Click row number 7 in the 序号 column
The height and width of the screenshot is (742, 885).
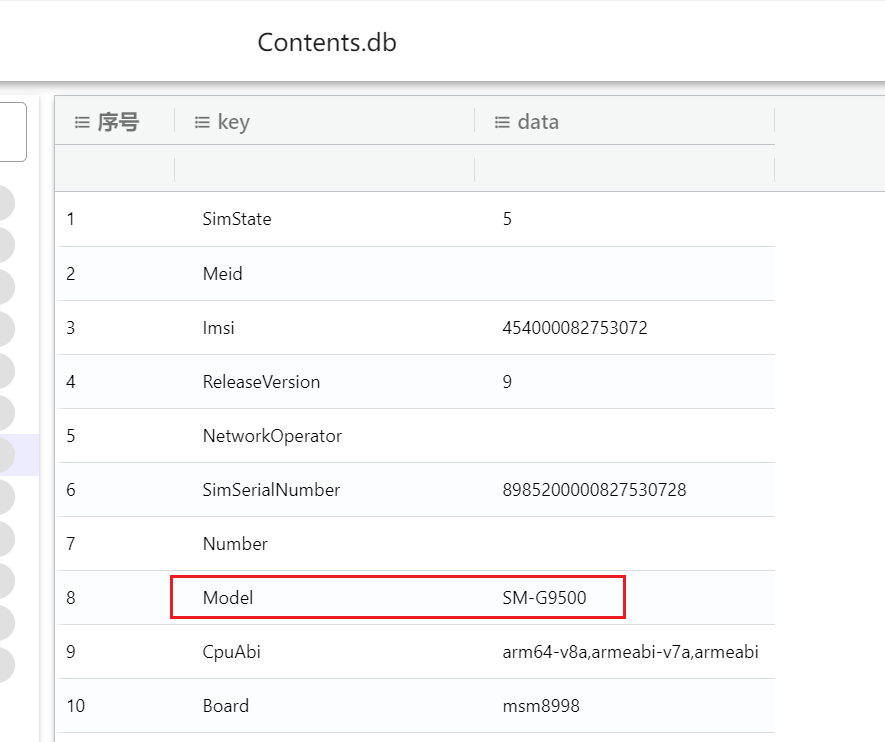(x=71, y=544)
